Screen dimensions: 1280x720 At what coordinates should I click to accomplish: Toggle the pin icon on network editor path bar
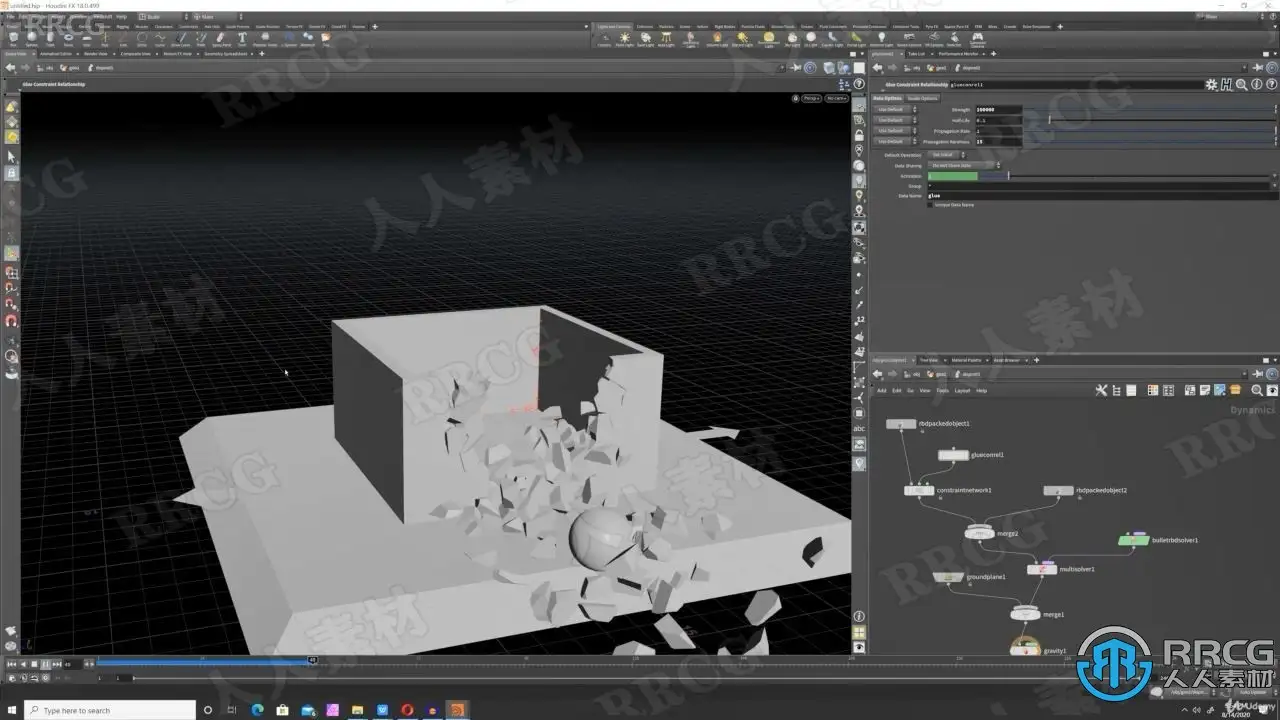(1258, 374)
